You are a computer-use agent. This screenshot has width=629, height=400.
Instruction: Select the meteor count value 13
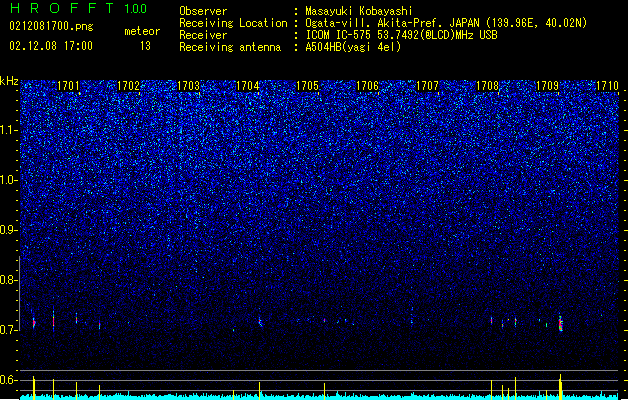click(145, 46)
